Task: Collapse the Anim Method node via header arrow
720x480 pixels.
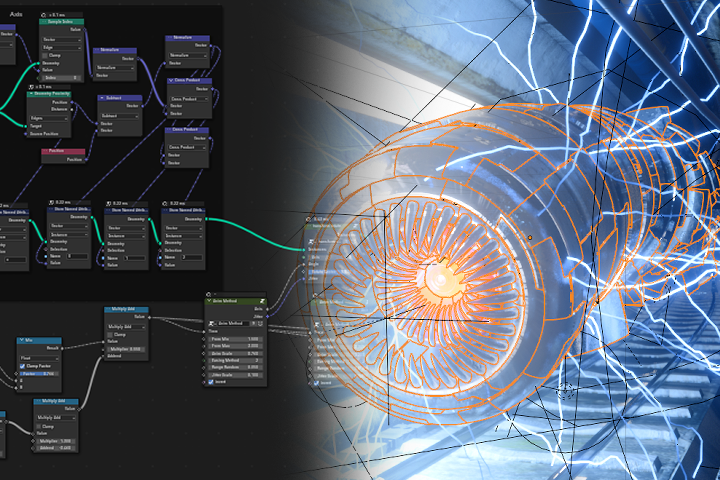Action: point(209,301)
